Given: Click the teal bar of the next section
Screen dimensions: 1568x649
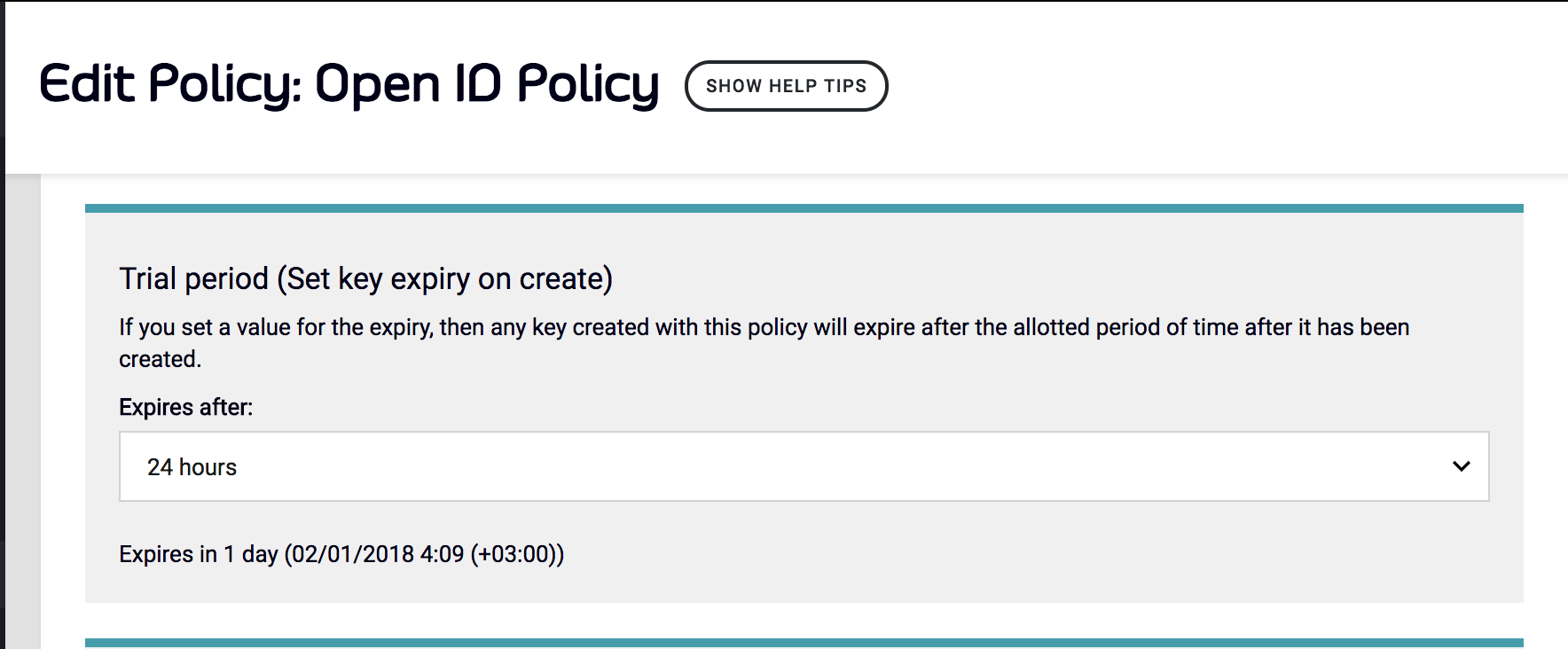Looking at the screenshot, I should coord(804,643).
